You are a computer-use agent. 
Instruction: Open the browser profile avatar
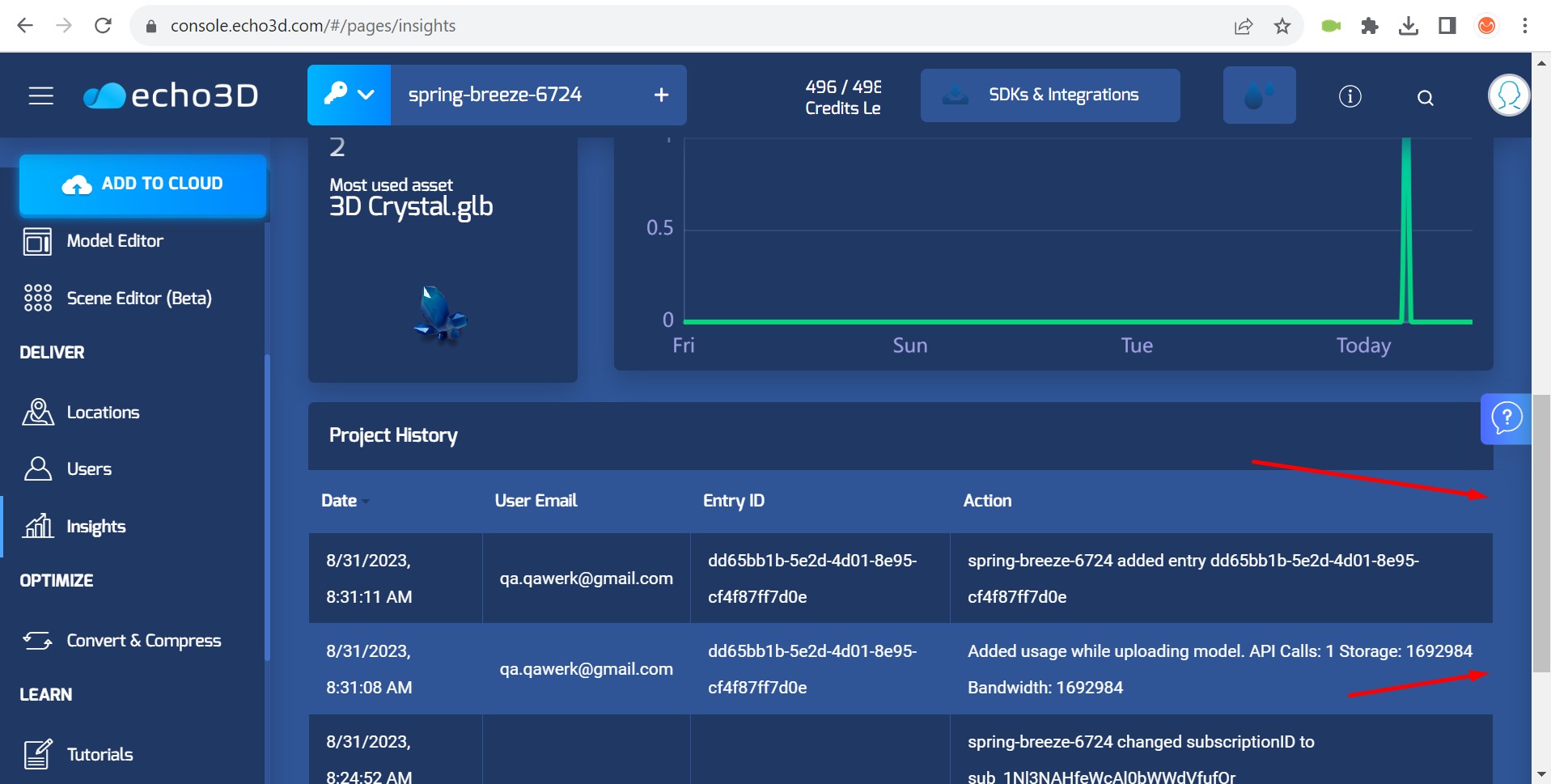click(x=1486, y=26)
